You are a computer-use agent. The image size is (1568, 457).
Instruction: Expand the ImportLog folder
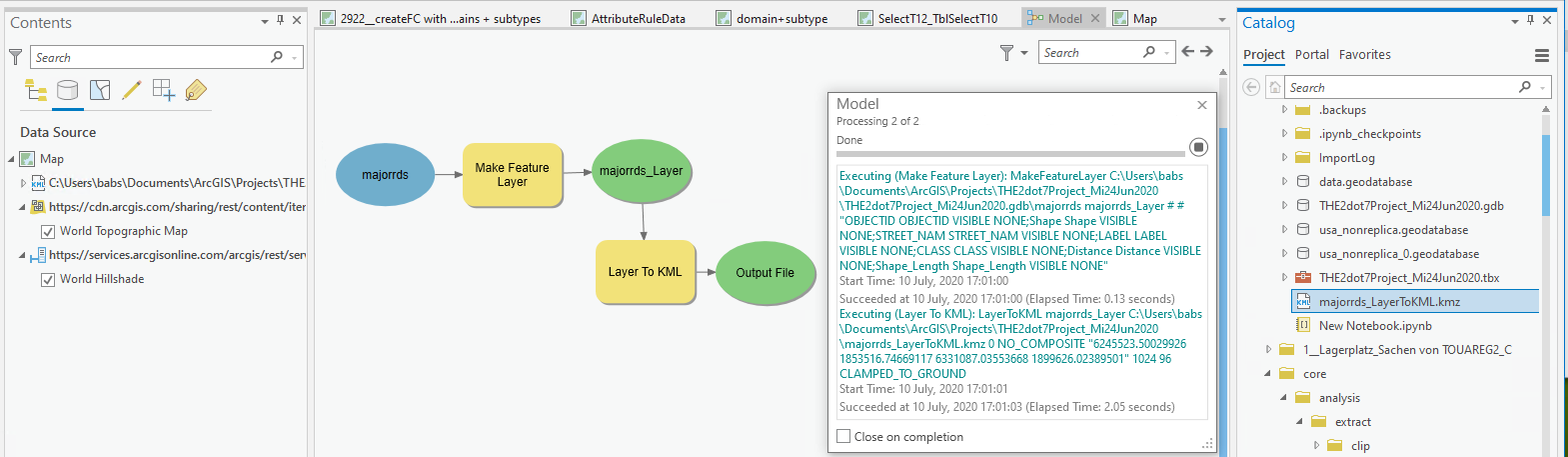(1284, 158)
